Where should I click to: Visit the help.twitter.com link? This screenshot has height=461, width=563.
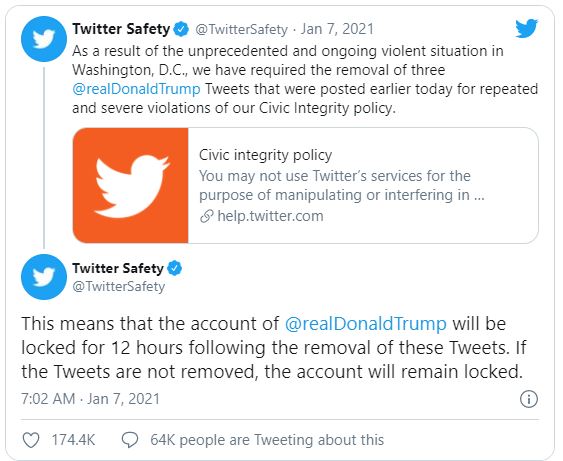270,216
